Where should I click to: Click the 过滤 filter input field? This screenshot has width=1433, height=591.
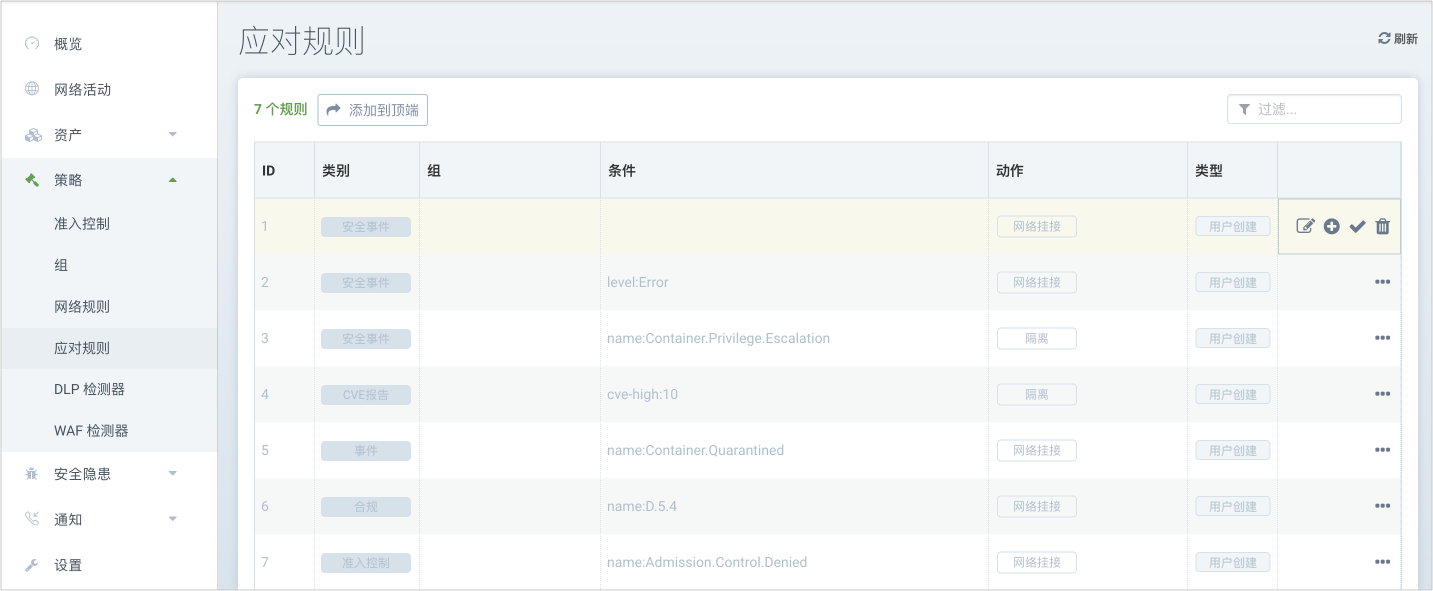coord(1322,110)
